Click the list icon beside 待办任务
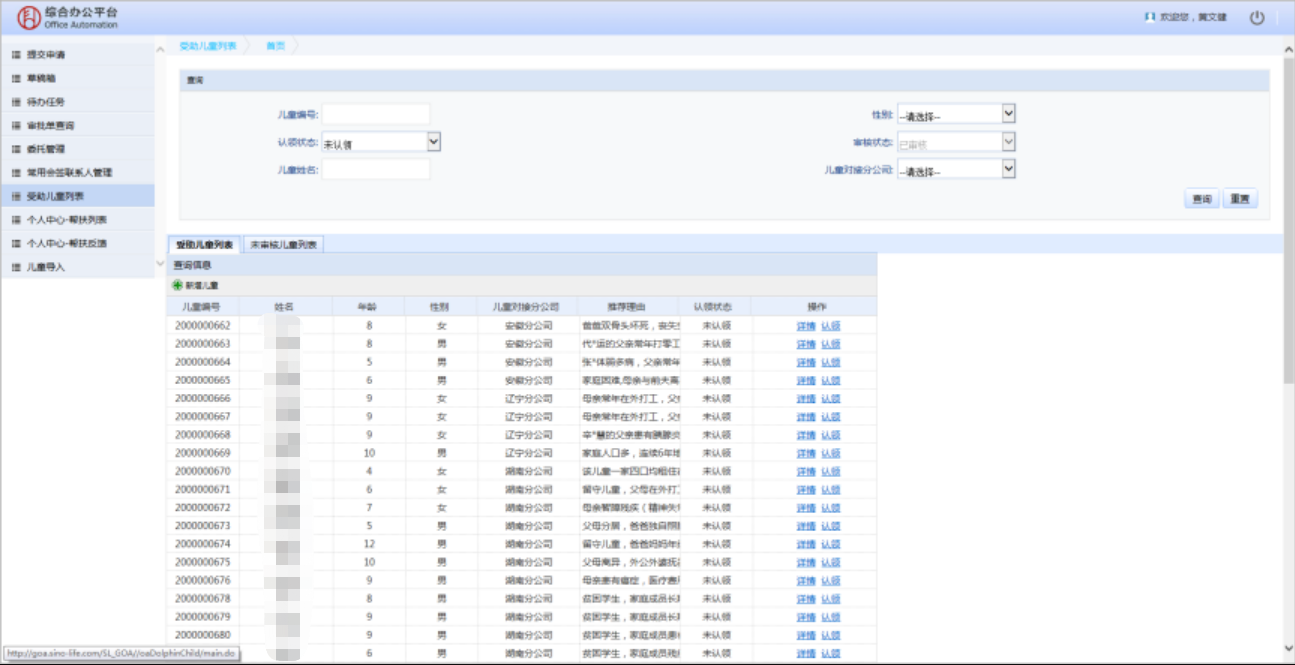 pos(16,102)
